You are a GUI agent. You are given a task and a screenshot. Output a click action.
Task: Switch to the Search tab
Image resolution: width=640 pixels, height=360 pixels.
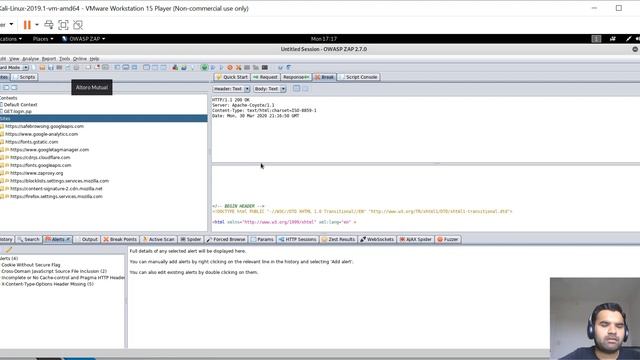(29, 239)
